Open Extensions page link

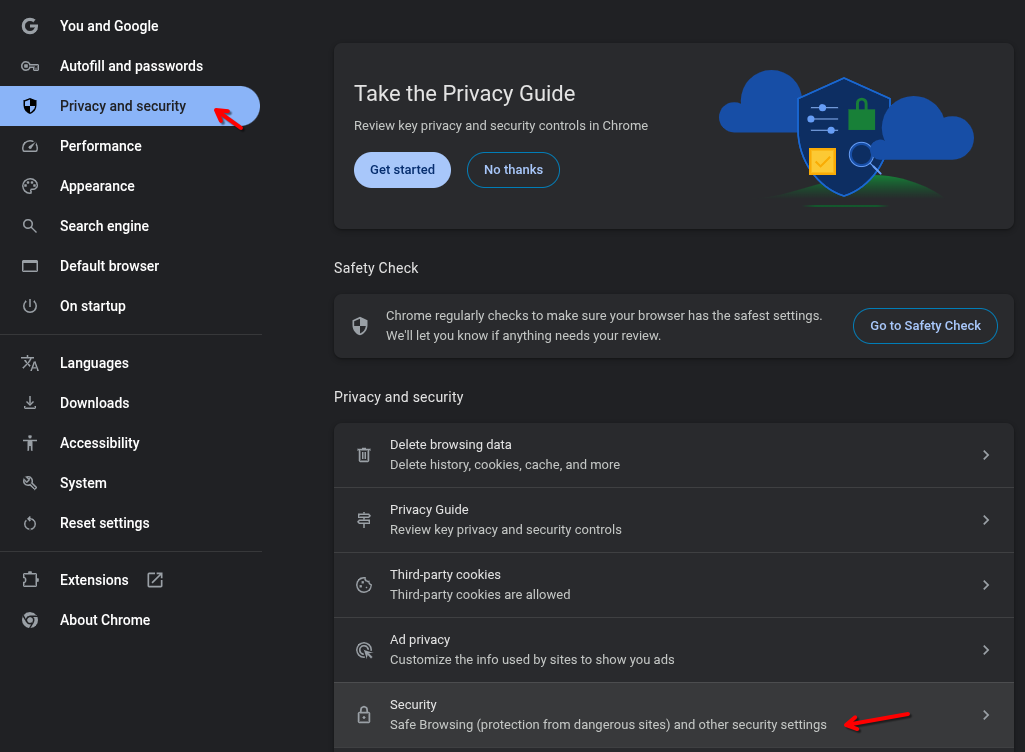click(131, 580)
